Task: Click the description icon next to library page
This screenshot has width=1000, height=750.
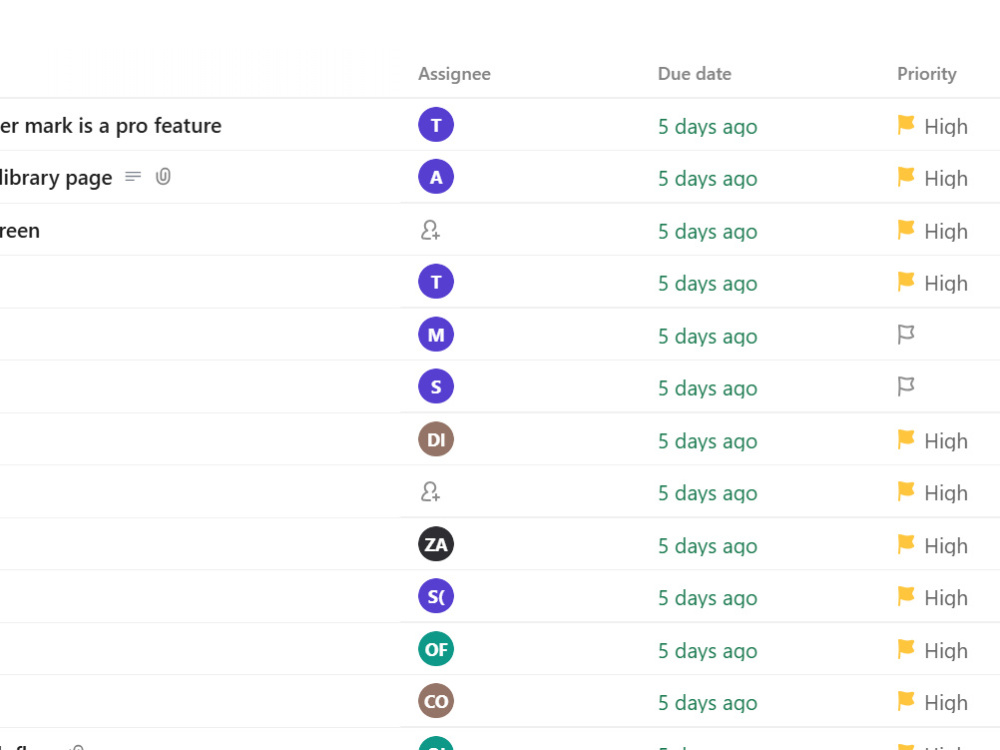Action: pos(133,177)
